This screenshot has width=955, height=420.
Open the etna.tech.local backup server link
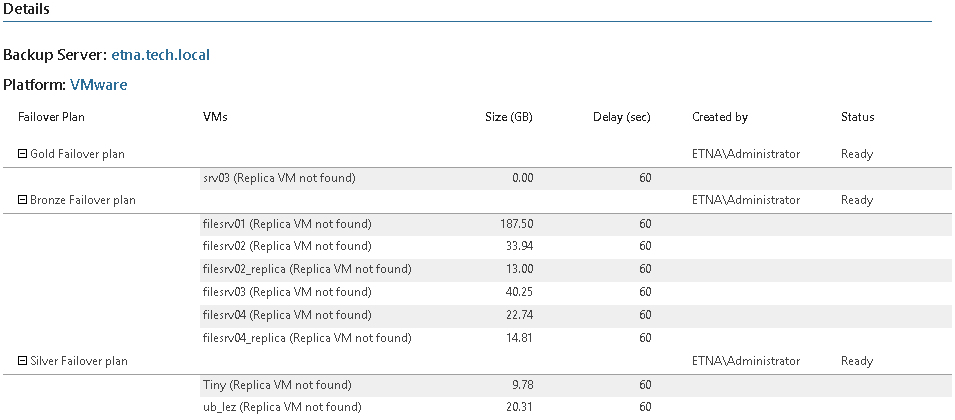pos(161,55)
